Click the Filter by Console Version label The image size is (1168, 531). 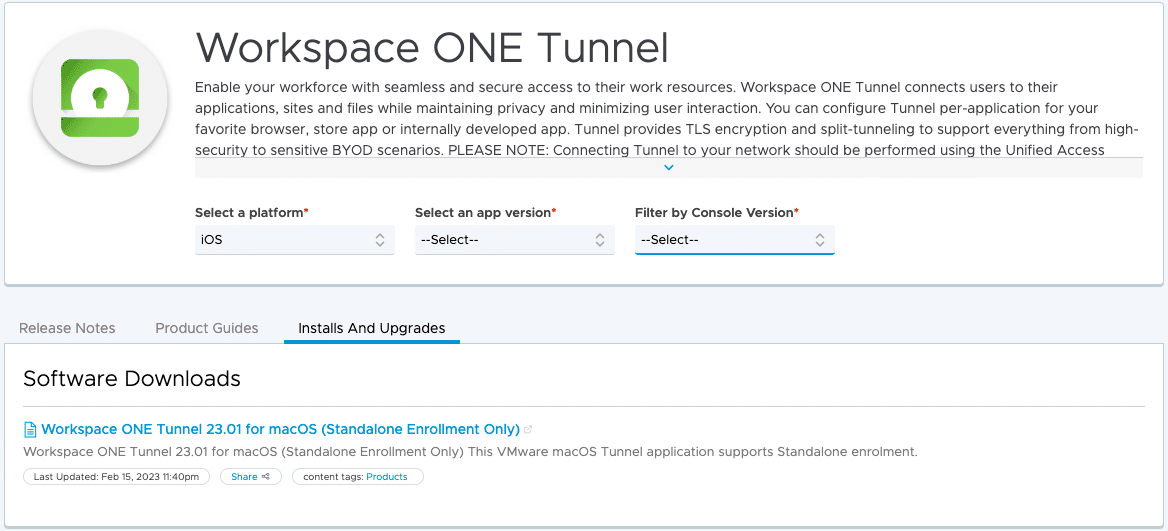point(715,213)
